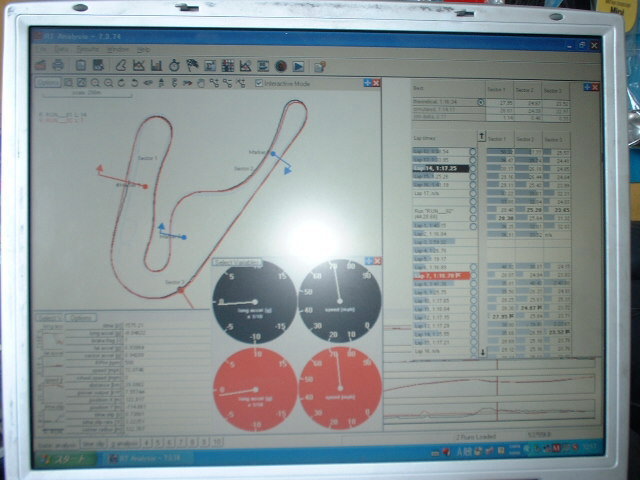
Task: Switch to the g analysis tab
Action: (124, 444)
